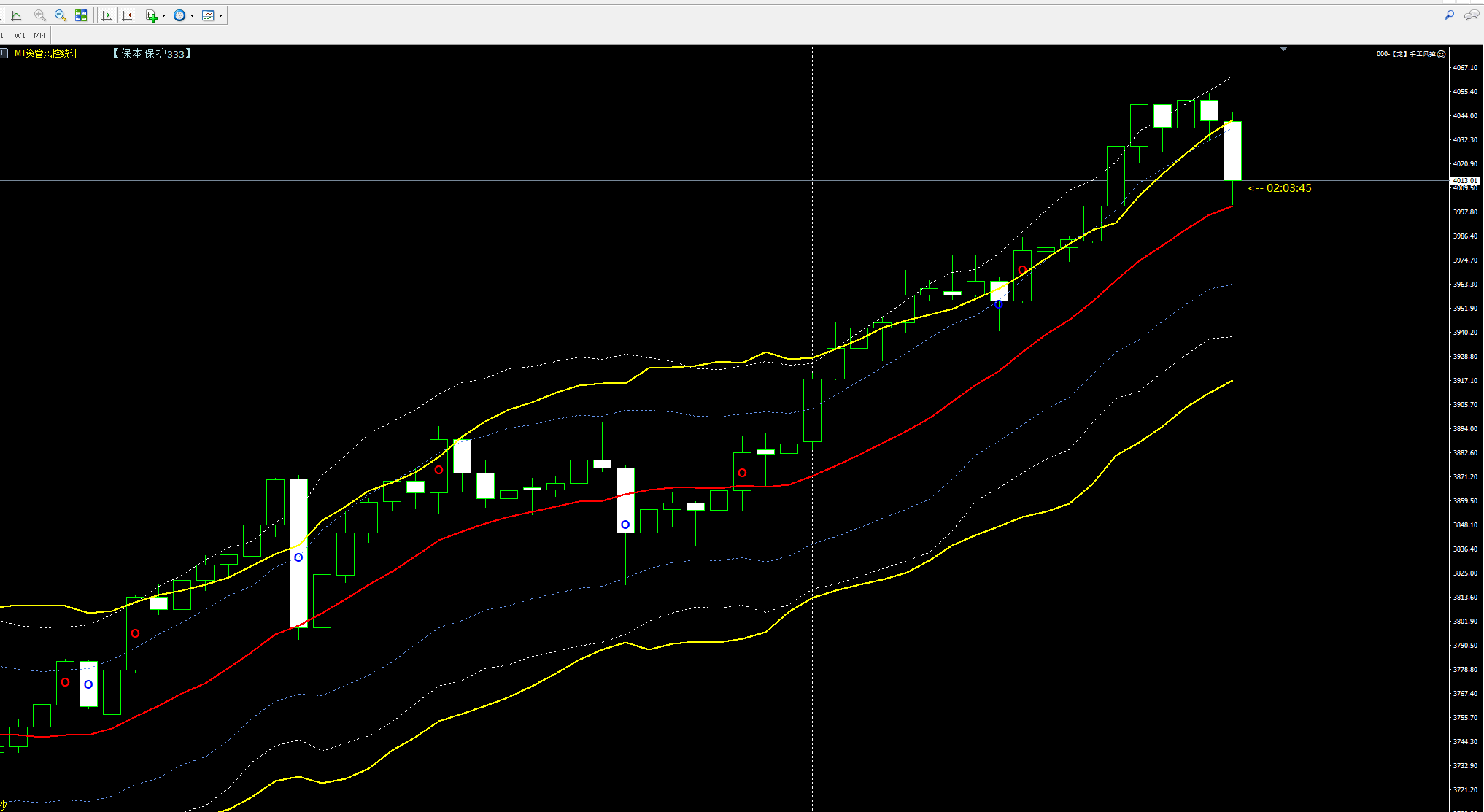Click the Periods clock icon

tap(179, 15)
